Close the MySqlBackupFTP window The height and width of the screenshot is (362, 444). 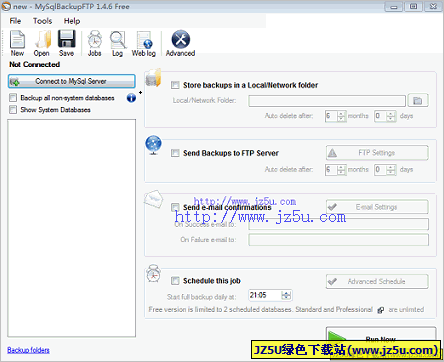433,6
